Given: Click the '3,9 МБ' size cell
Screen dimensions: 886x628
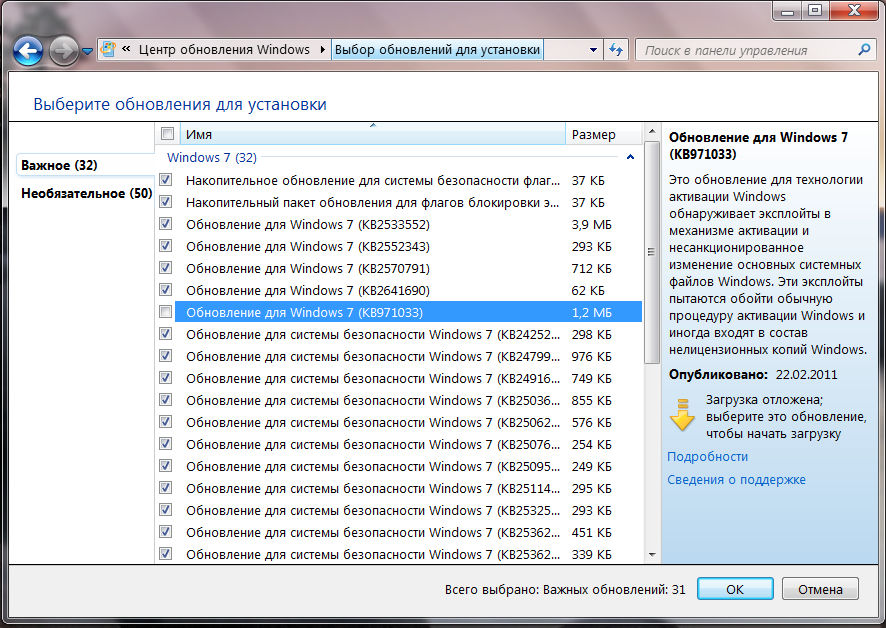Looking at the screenshot, I should pos(592,224).
